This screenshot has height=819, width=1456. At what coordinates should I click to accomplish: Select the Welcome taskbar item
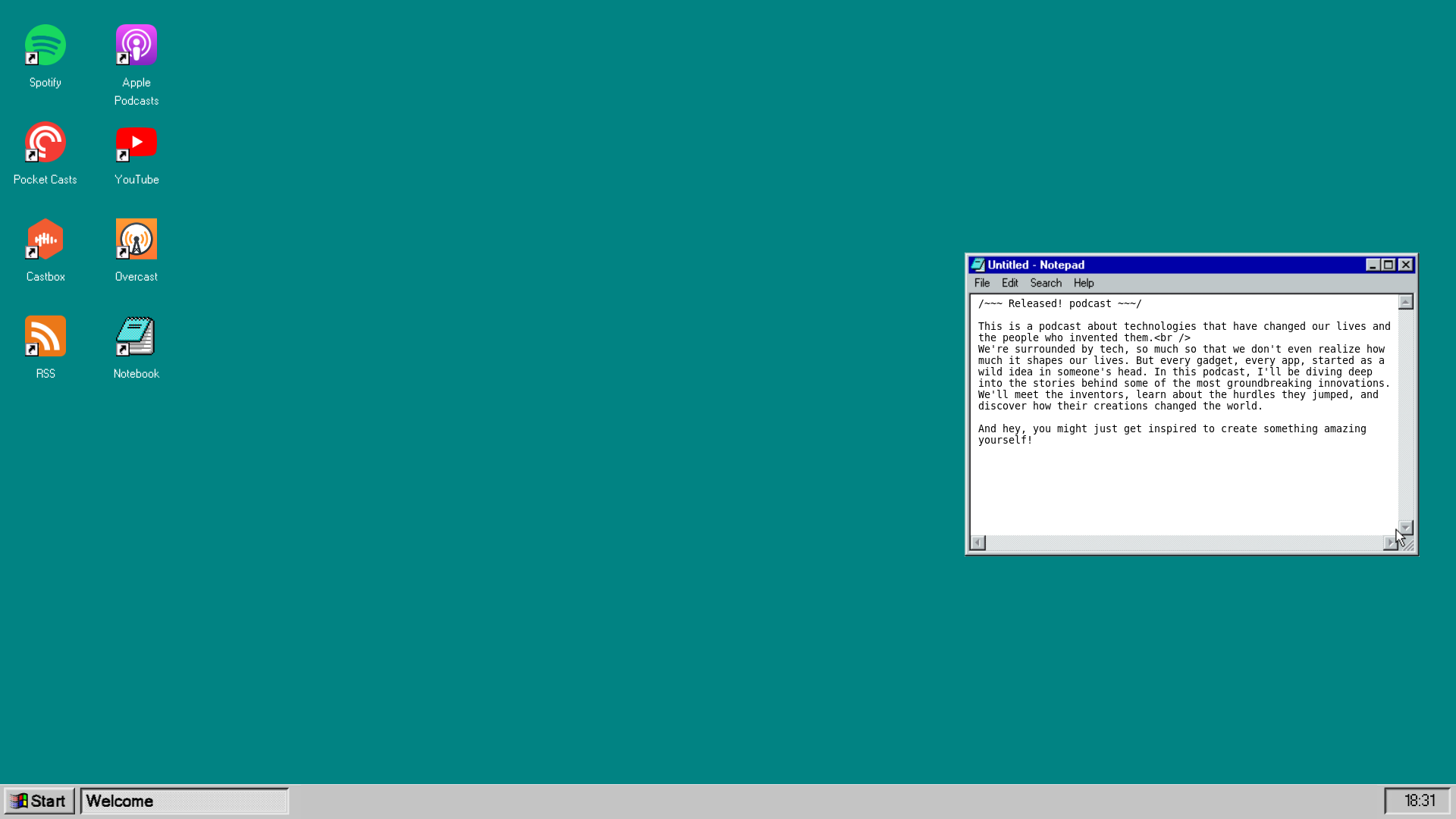tap(184, 801)
